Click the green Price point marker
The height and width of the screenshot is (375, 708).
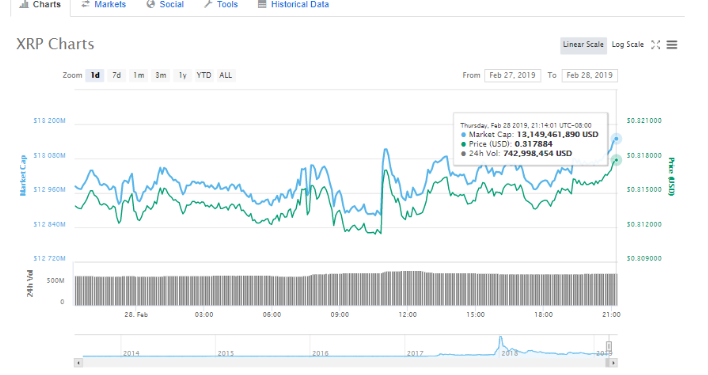point(616,160)
